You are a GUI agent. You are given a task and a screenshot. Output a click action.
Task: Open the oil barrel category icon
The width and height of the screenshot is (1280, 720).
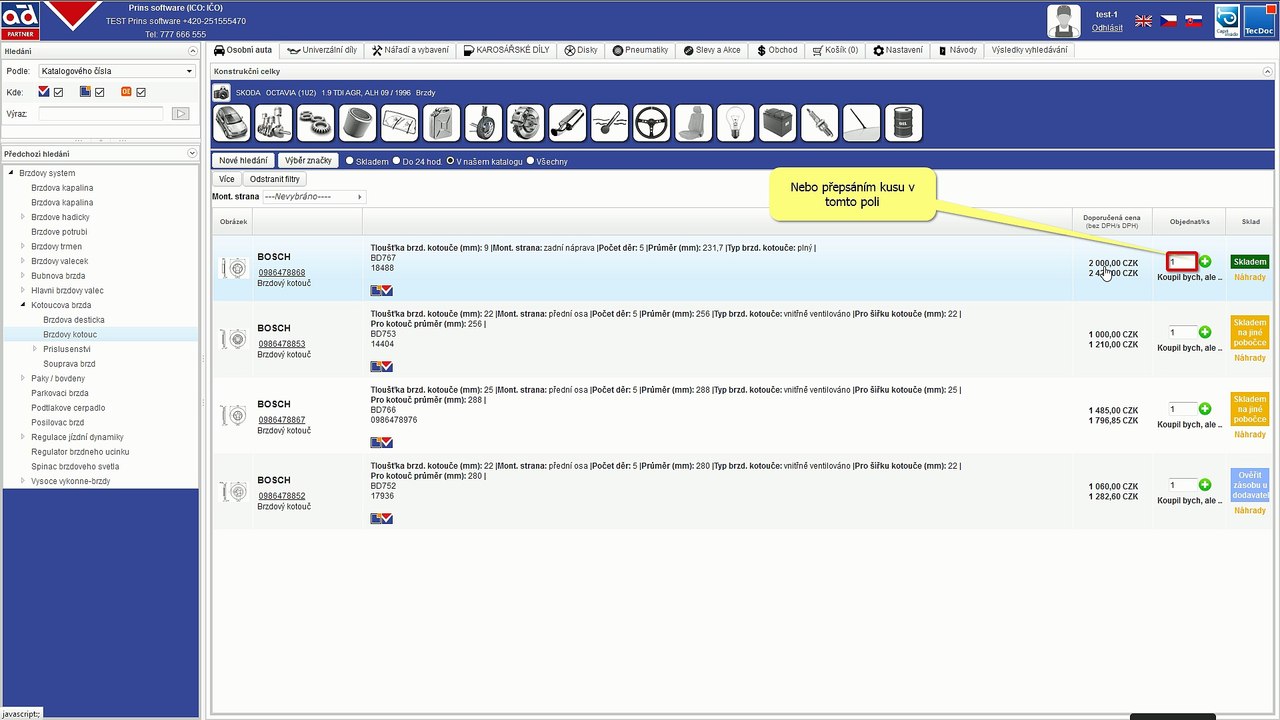click(904, 123)
